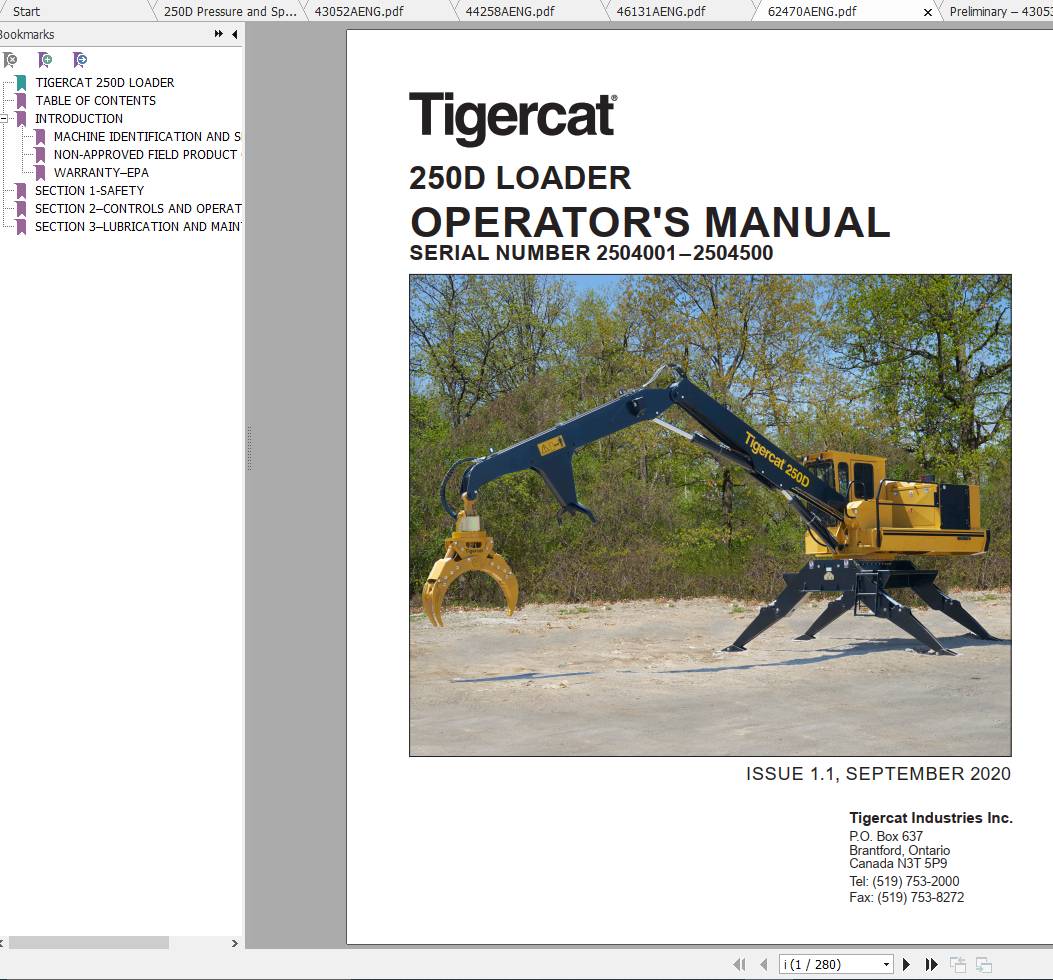Collapse the INTRODUCTION bookmark branch

point(8,118)
